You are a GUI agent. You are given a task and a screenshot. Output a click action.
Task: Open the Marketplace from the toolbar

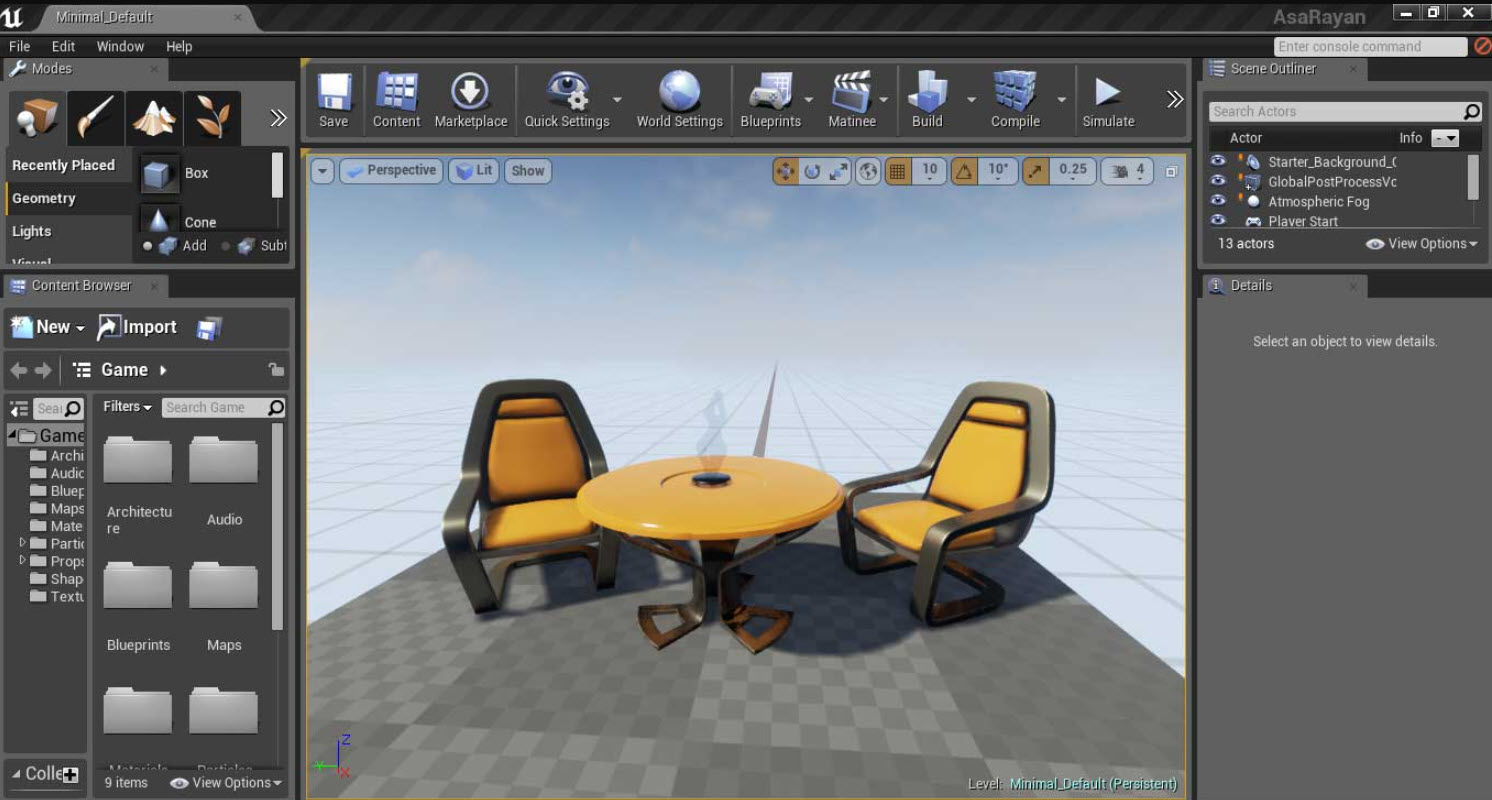[470, 100]
